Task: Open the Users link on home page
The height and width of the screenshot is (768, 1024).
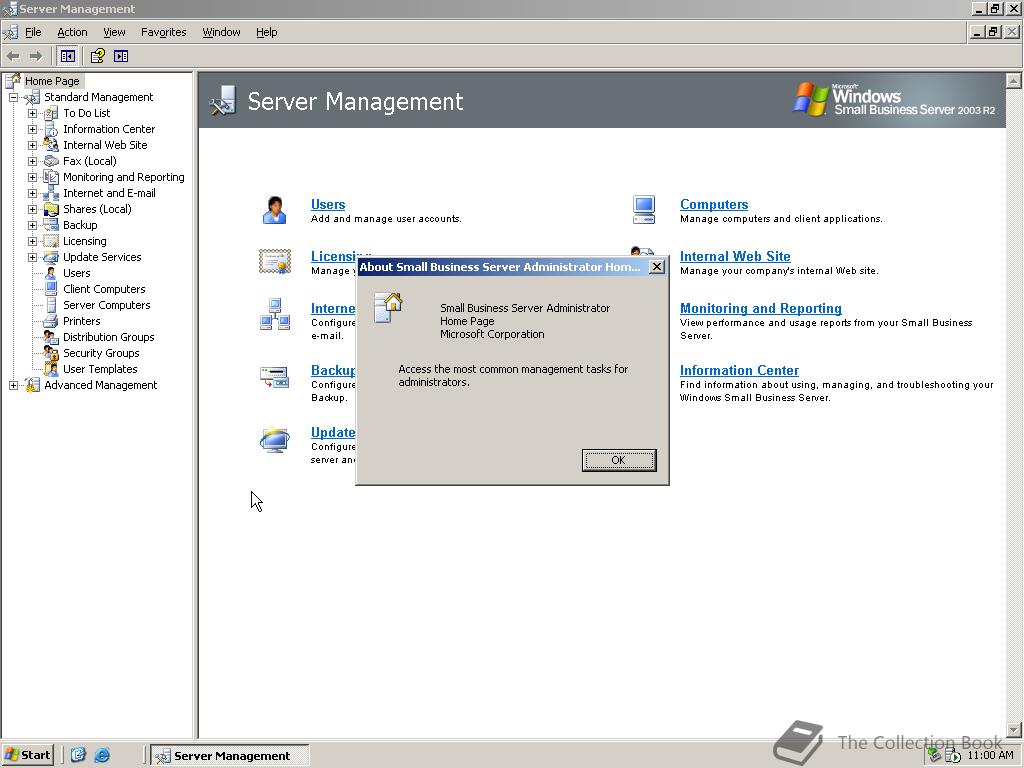Action: (328, 204)
